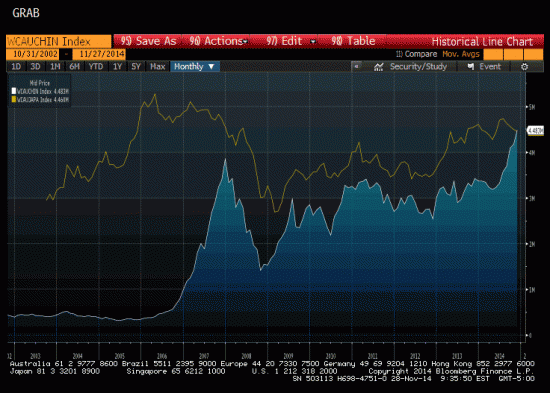Expand the Edit dropdown menu
Screen dimensions: 550x393
click(x=290, y=41)
